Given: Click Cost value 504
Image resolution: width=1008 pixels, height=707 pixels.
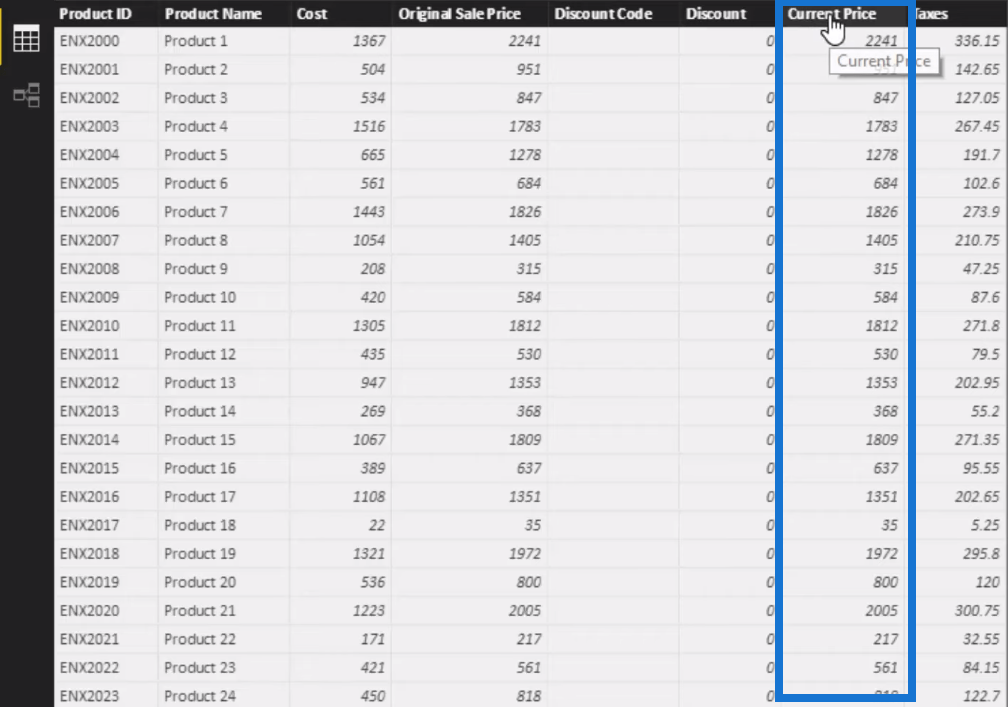Looking at the screenshot, I should [373, 69].
